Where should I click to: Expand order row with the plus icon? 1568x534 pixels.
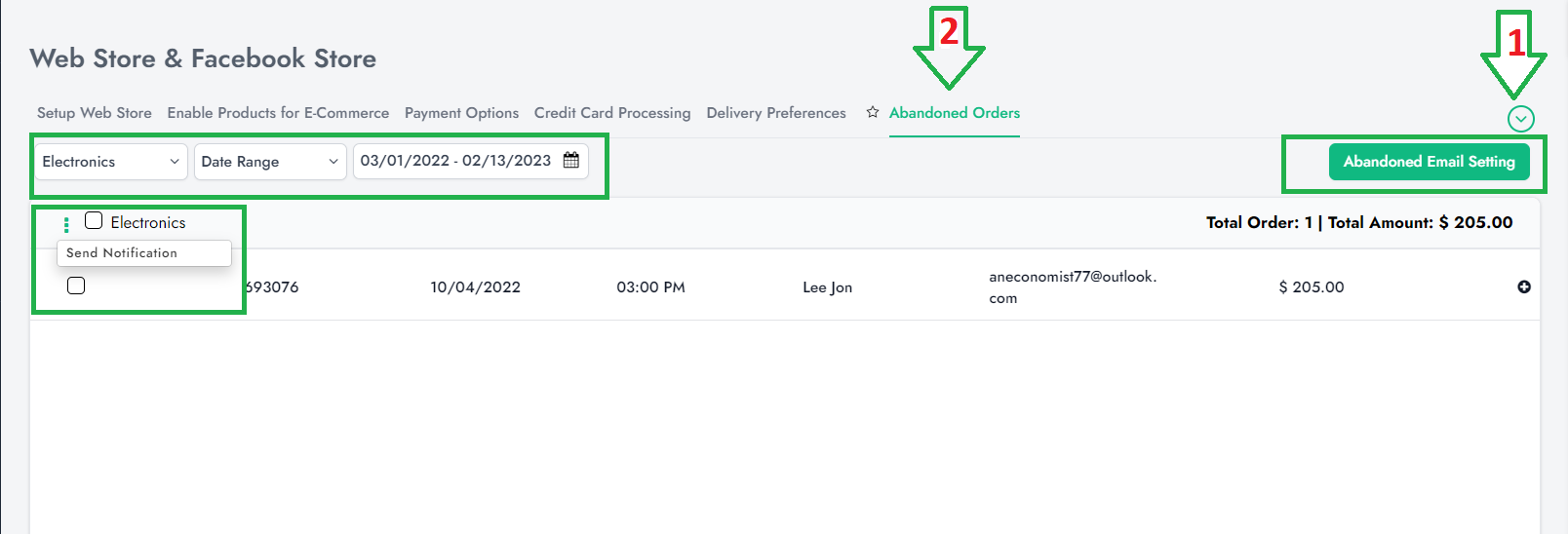pyautogui.click(x=1524, y=286)
